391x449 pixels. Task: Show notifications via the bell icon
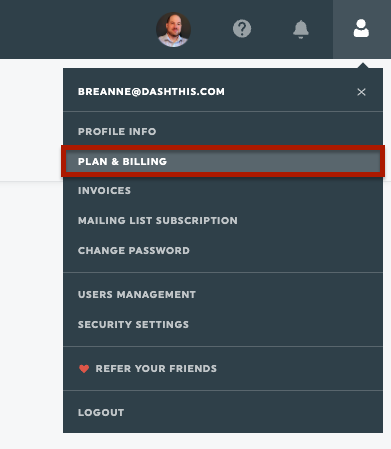click(301, 29)
